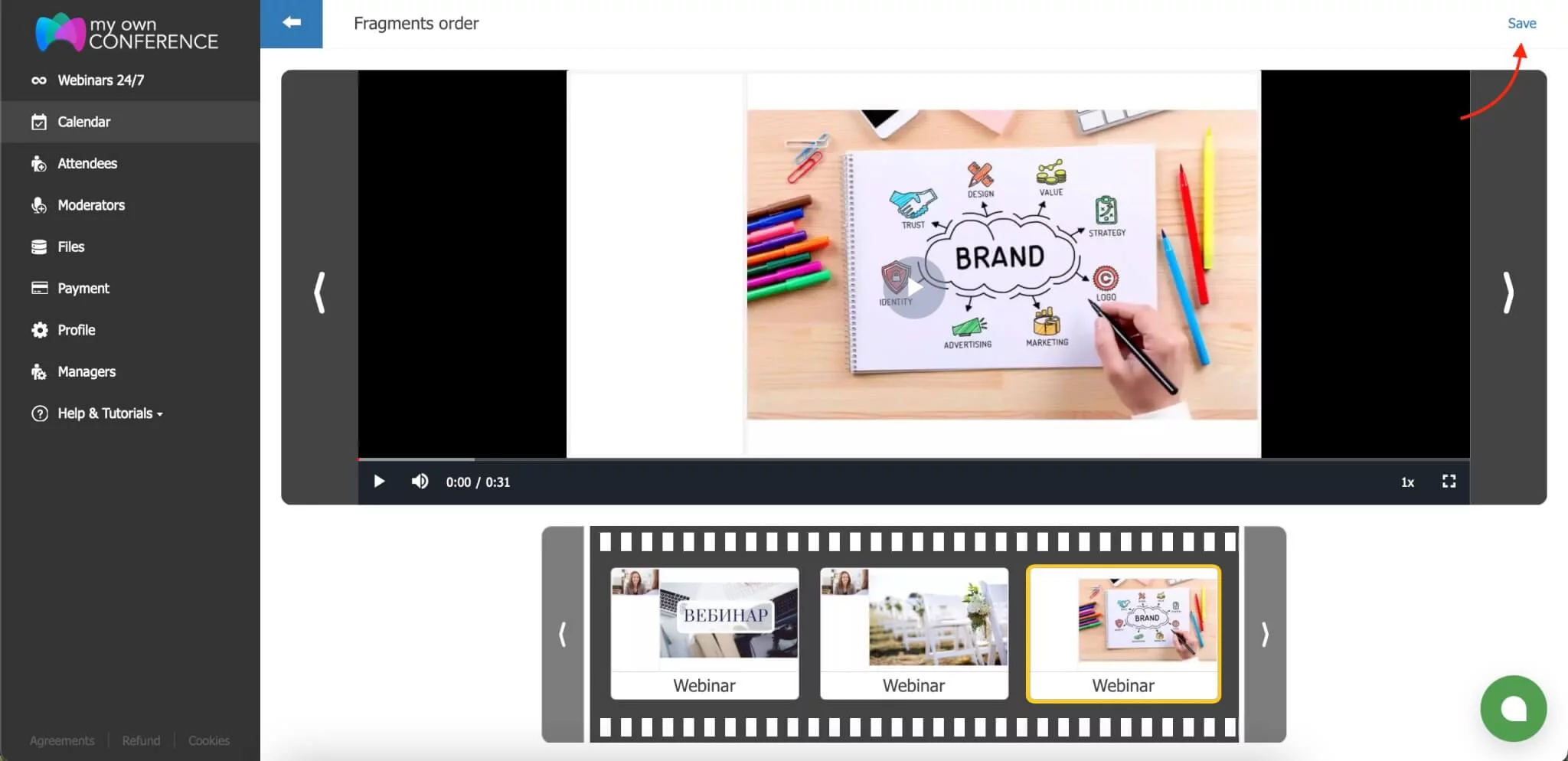Image resolution: width=1568 pixels, height=761 pixels.
Task: Open the Moderators section
Action: tap(90, 204)
